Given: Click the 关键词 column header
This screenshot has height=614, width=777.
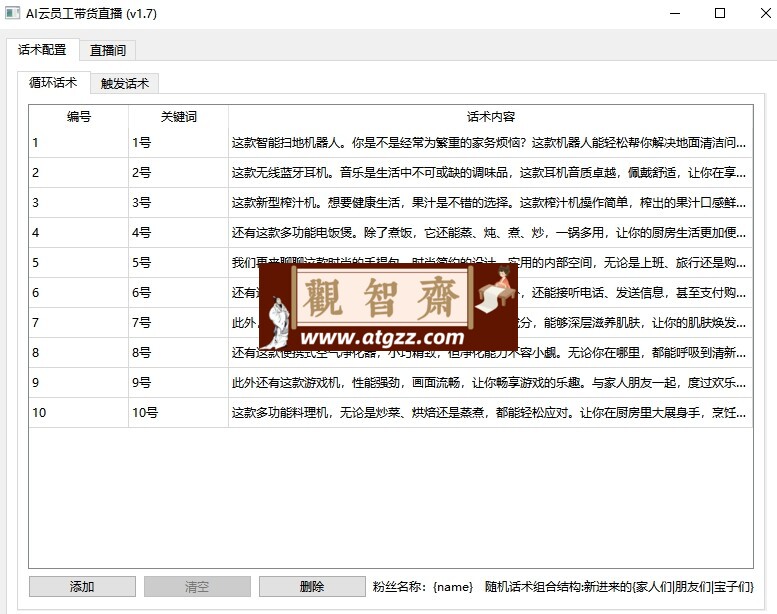Looking at the screenshot, I should 178,116.
